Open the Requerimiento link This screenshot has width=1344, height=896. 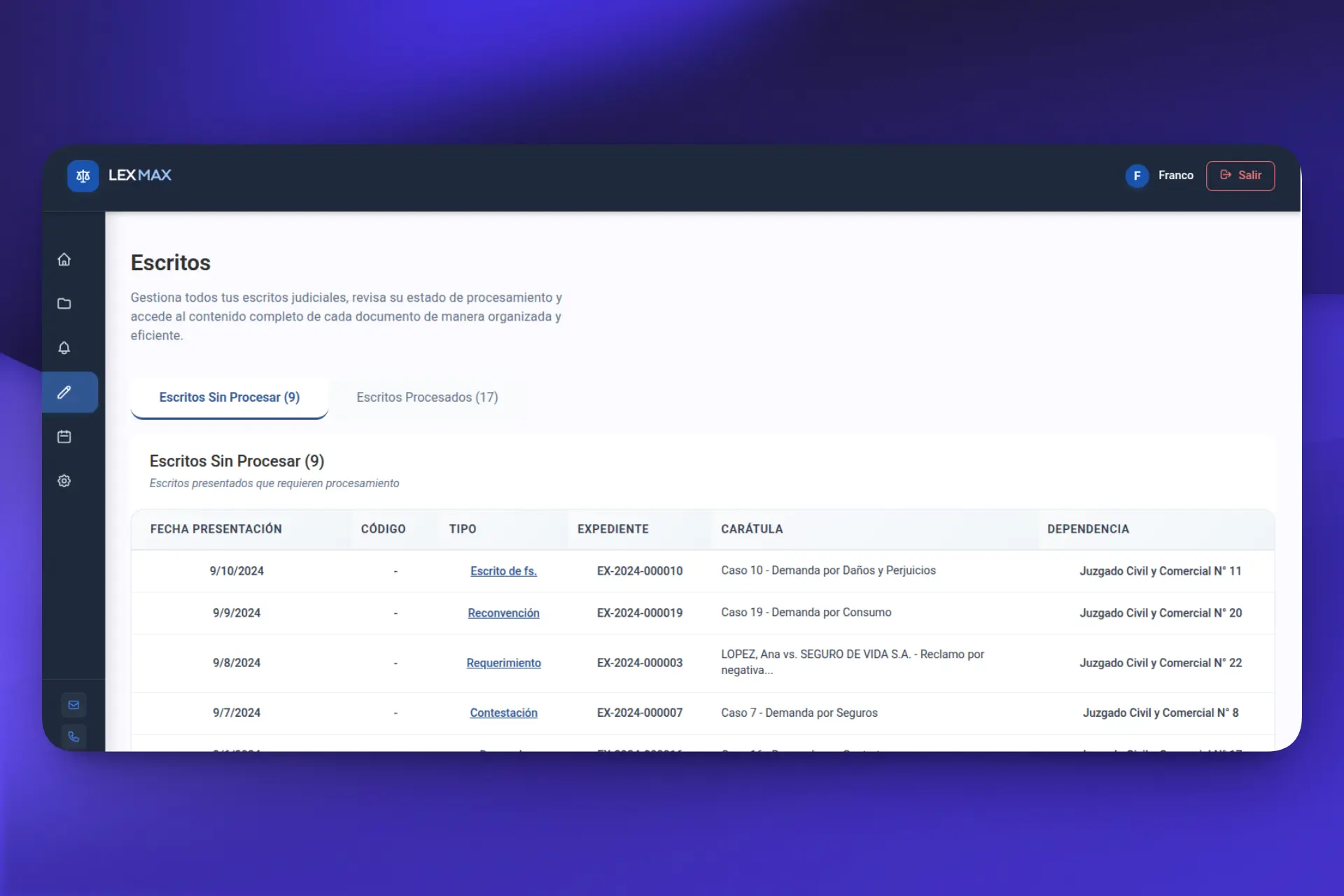point(503,663)
